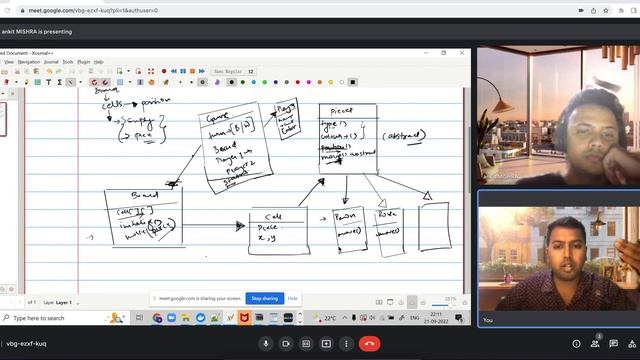Viewport: 640px width, 360px height.
Task: Select the fill toggle icon
Action: tap(217, 82)
